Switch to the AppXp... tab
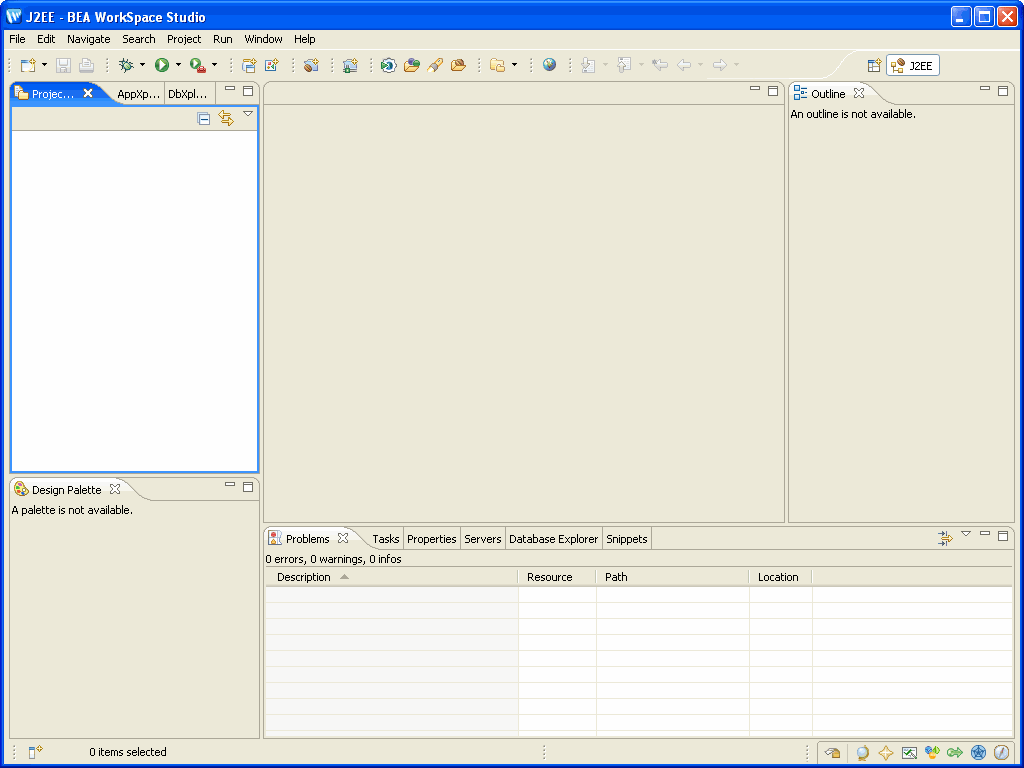This screenshot has height=768, width=1024. click(138, 94)
